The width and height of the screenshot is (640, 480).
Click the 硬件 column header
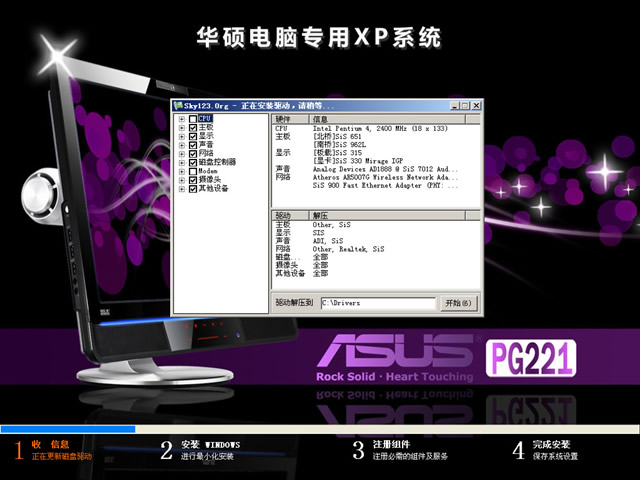(x=290, y=119)
